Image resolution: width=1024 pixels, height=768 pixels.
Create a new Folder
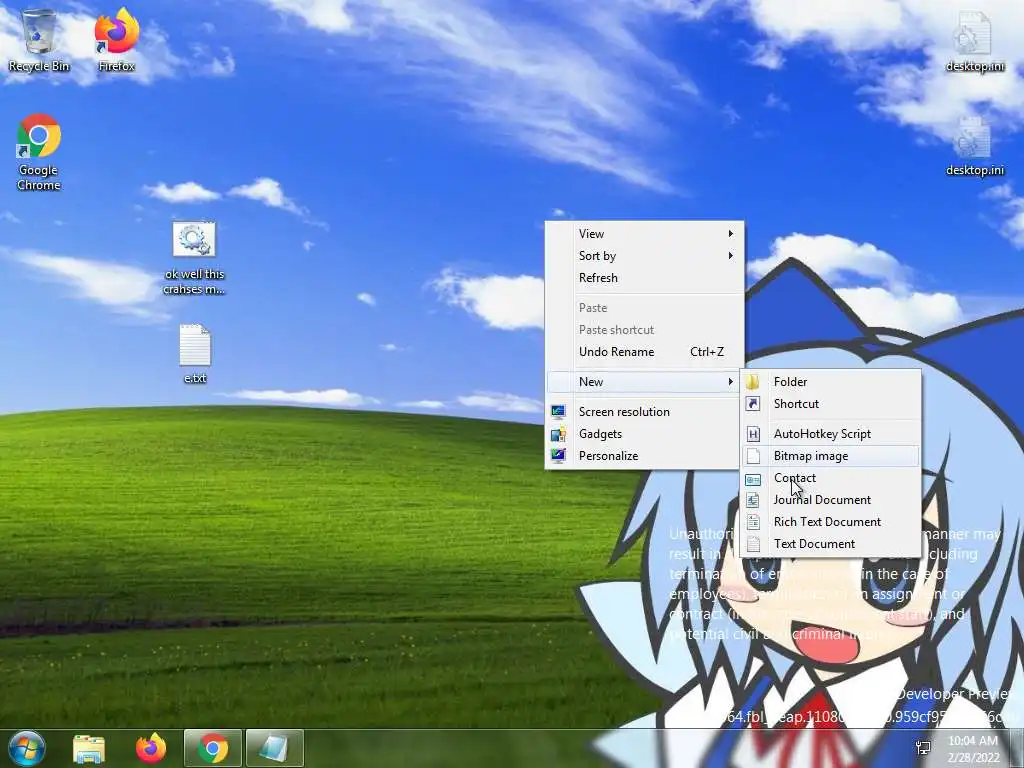[x=831, y=381]
